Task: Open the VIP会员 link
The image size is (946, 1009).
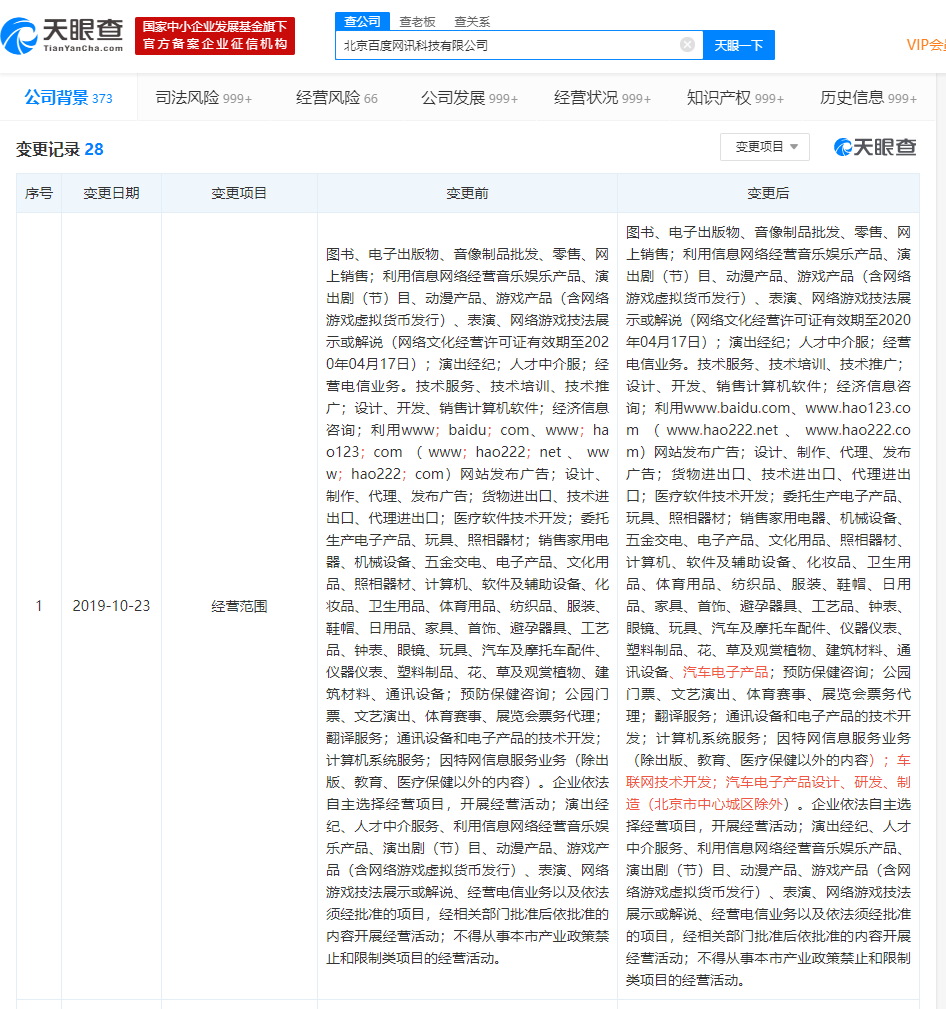Action: click(x=930, y=45)
